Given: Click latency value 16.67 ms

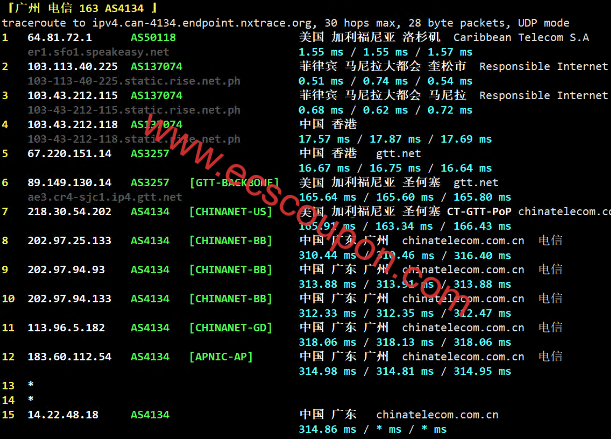Looking at the screenshot, I should pos(324,168).
